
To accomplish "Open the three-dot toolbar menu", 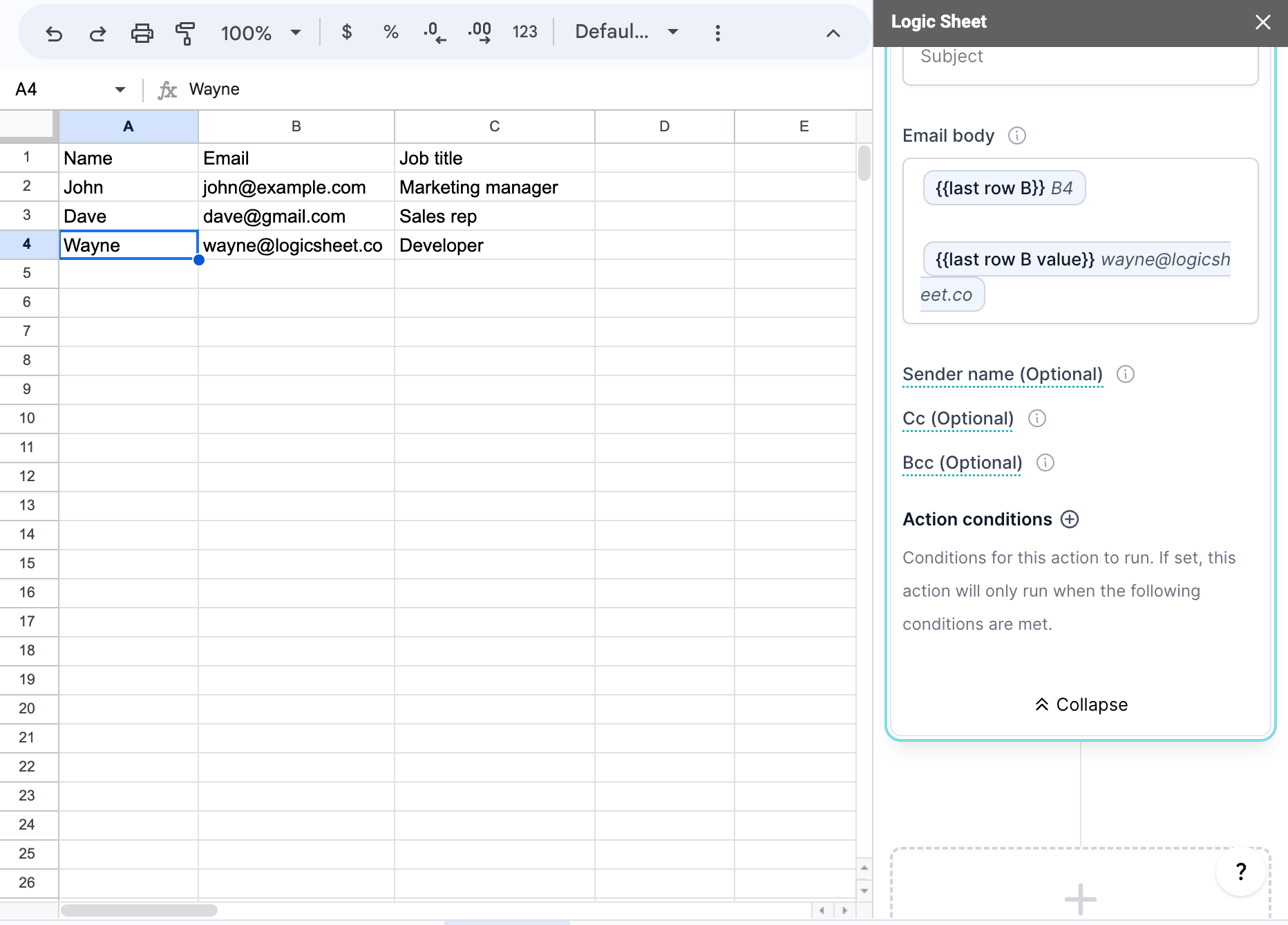I will (717, 32).
